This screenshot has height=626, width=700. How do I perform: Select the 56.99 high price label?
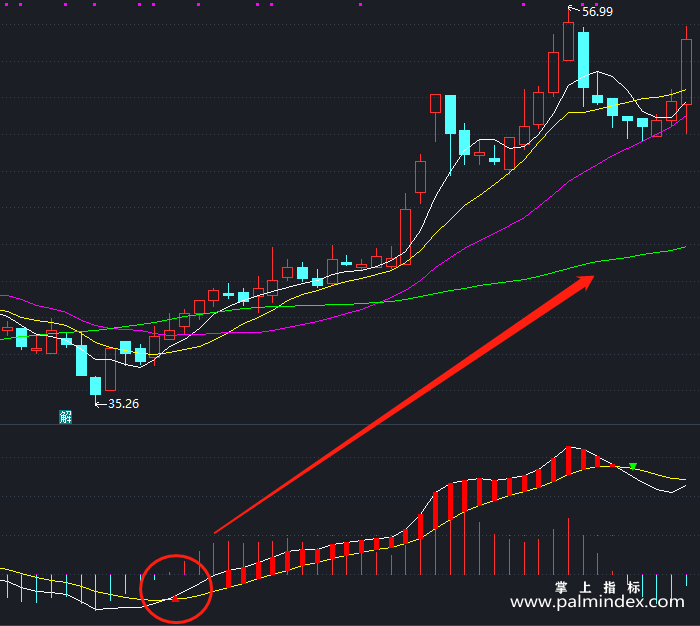pyautogui.click(x=597, y=12)
